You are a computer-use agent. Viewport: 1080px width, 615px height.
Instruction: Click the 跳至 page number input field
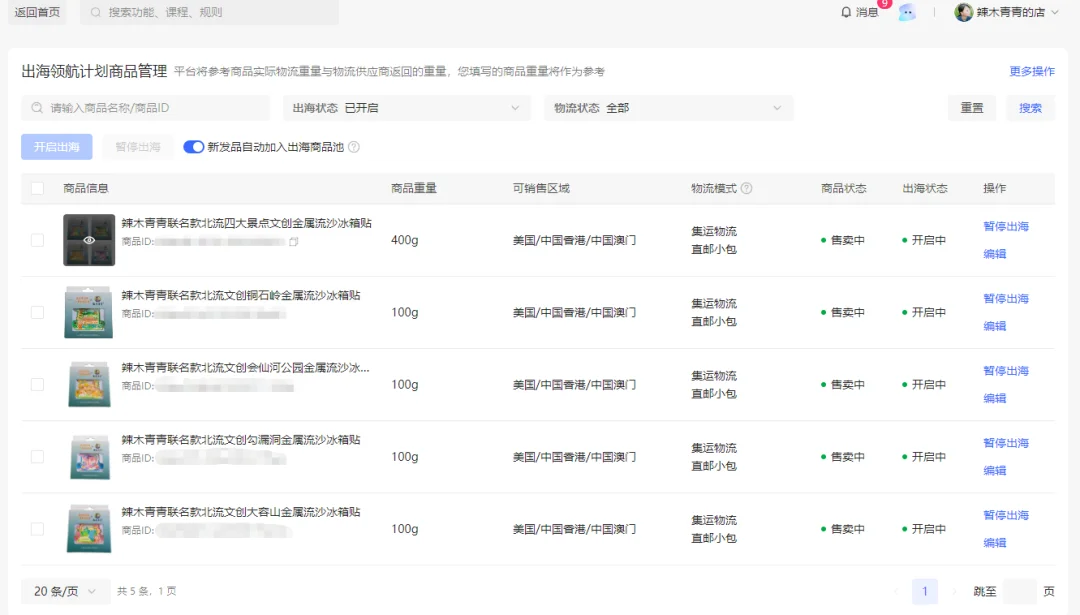(x=1020, y=591)
